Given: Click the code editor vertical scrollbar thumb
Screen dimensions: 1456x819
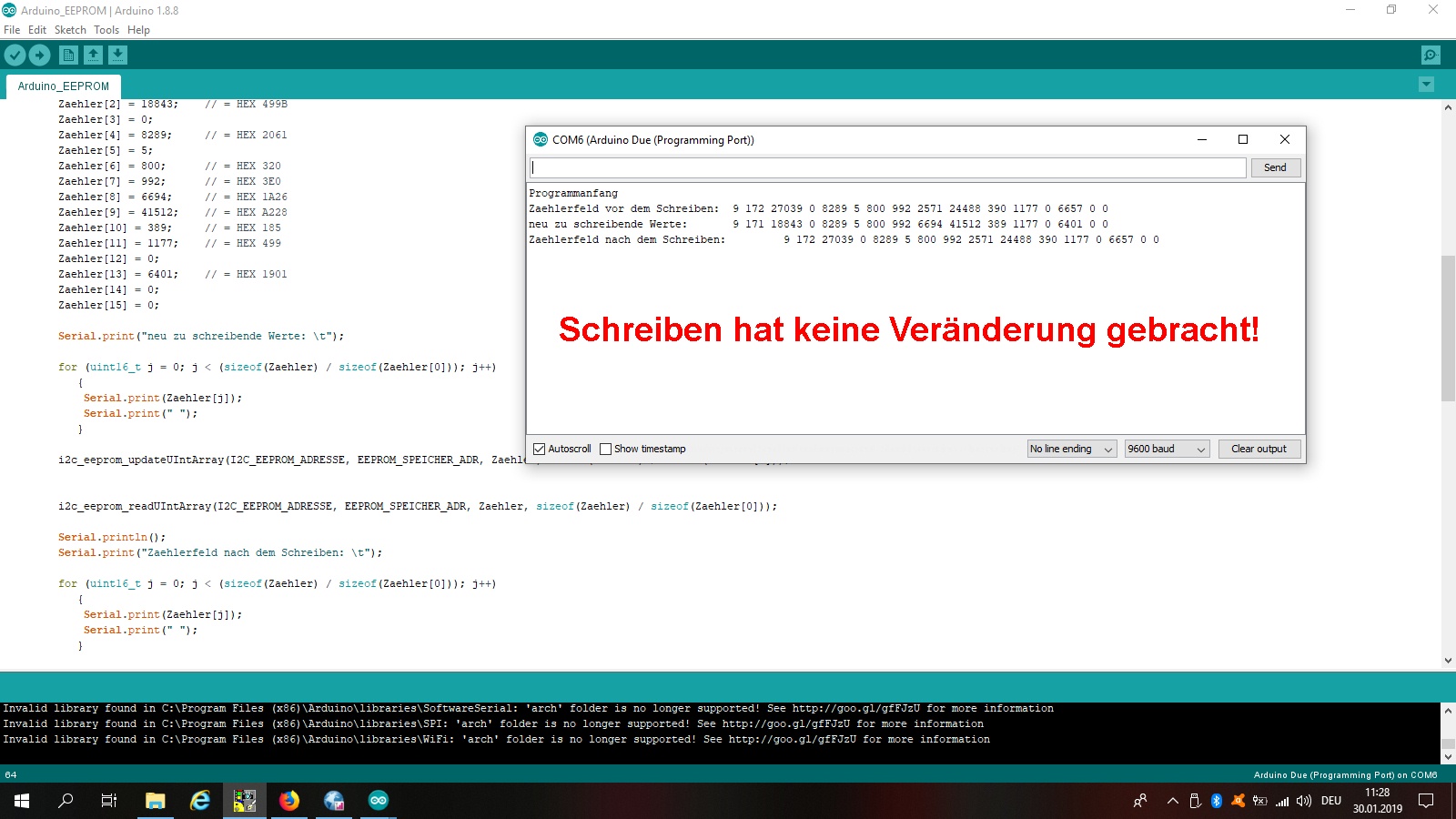Looking at the screenshot, I should tap(1448, 329).
